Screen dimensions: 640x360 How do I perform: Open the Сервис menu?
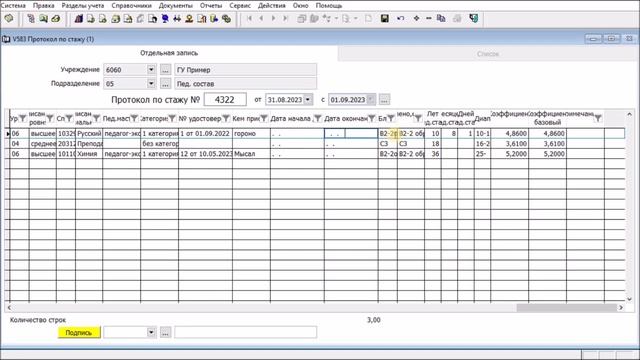click(240, 6)
